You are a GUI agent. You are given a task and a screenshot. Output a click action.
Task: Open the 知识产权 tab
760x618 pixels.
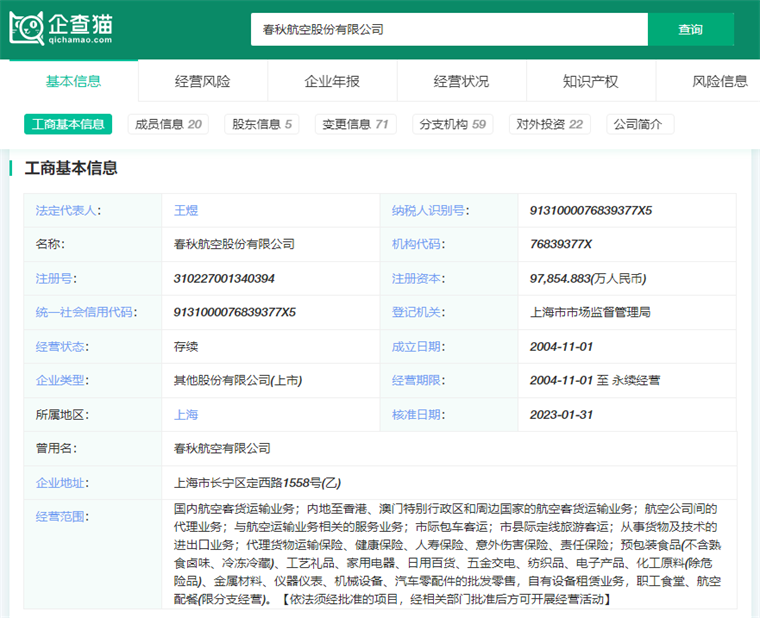pyautogui.click(x=590, y=82)
